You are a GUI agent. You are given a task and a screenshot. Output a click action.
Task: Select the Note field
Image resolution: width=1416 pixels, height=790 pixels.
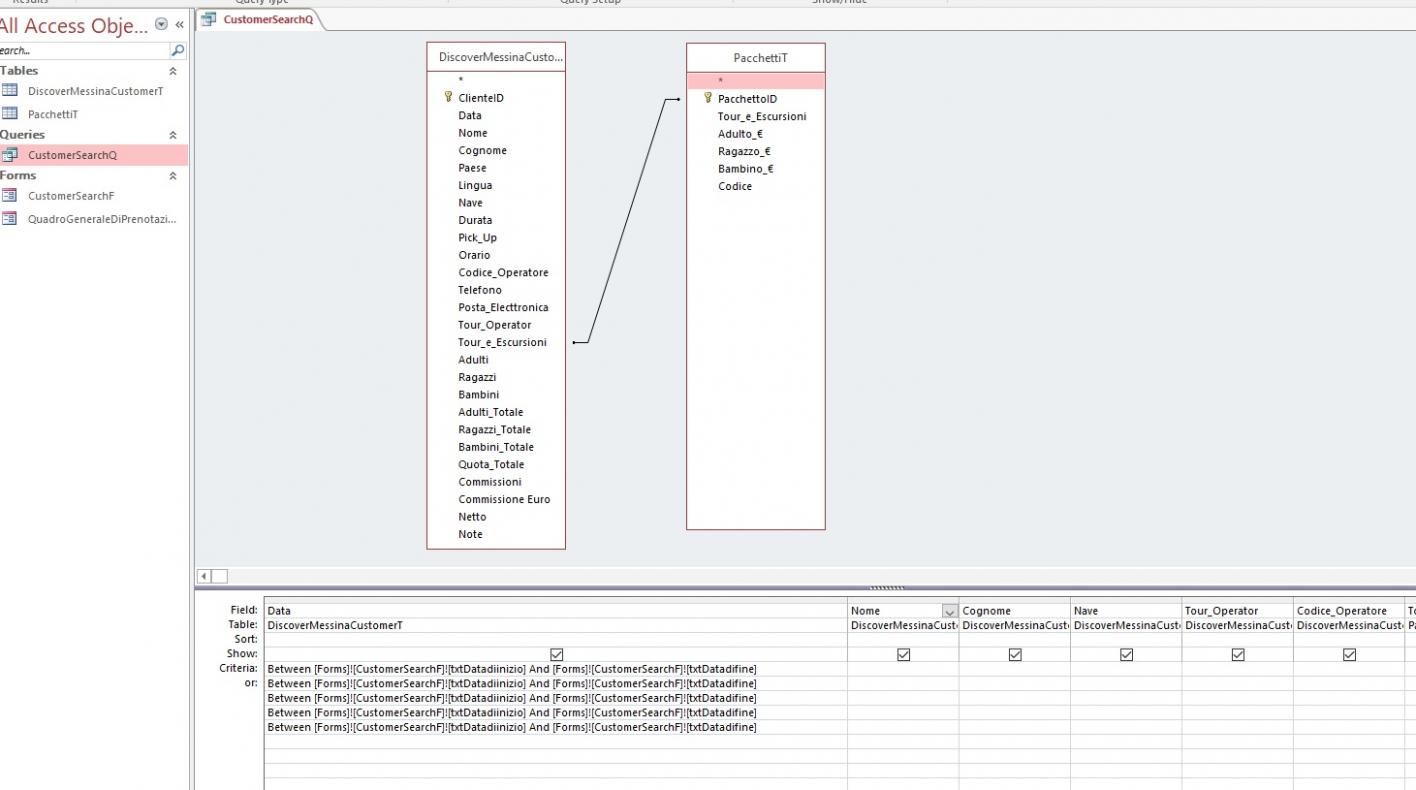(x=470, y=535)
